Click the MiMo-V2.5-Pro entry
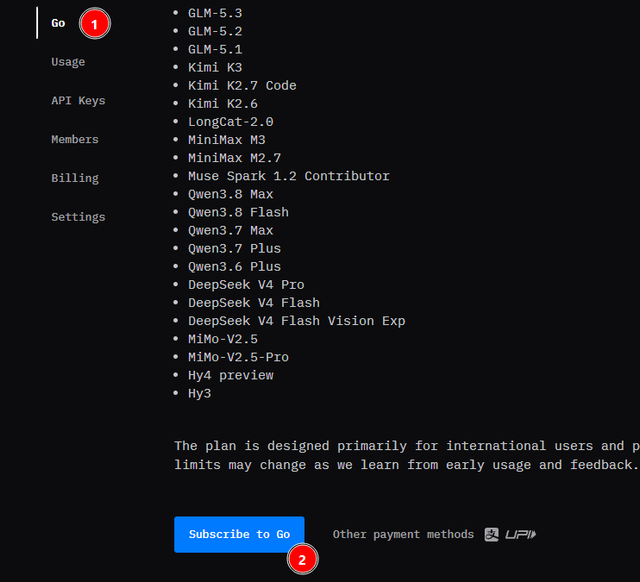 238,357
